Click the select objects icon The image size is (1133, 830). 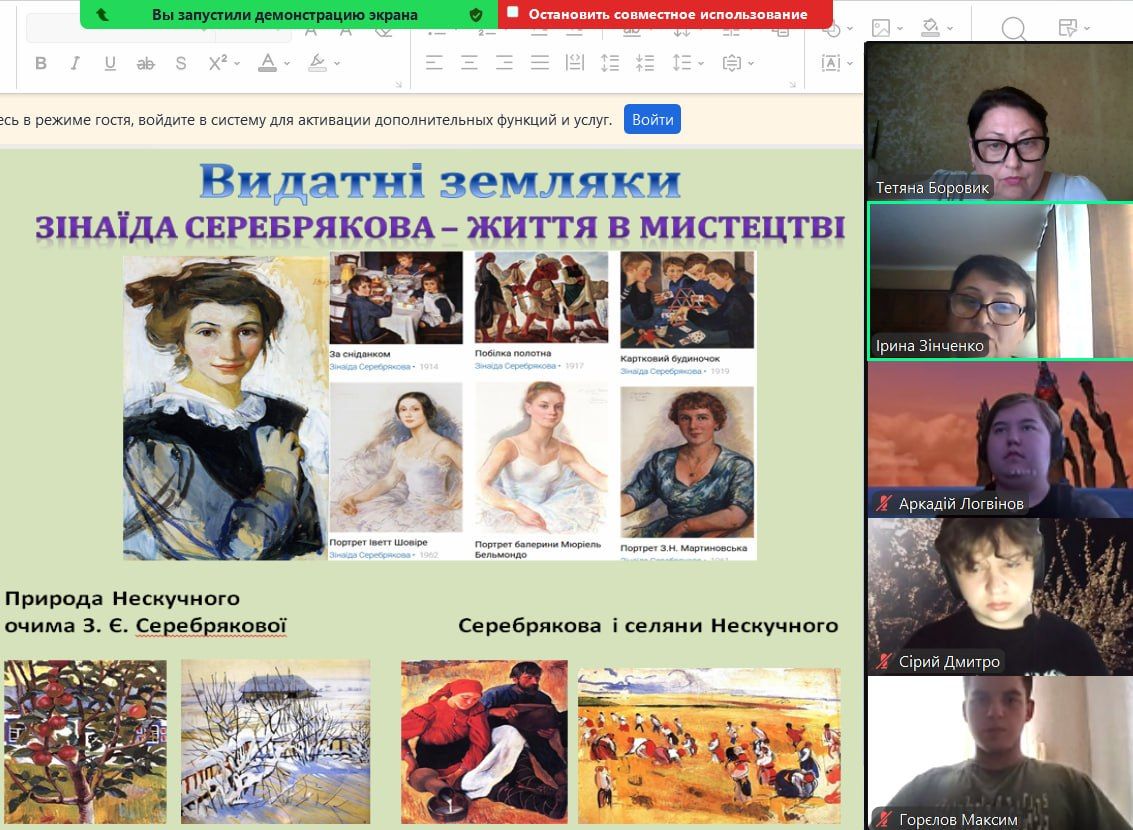tap(1067, 27)
